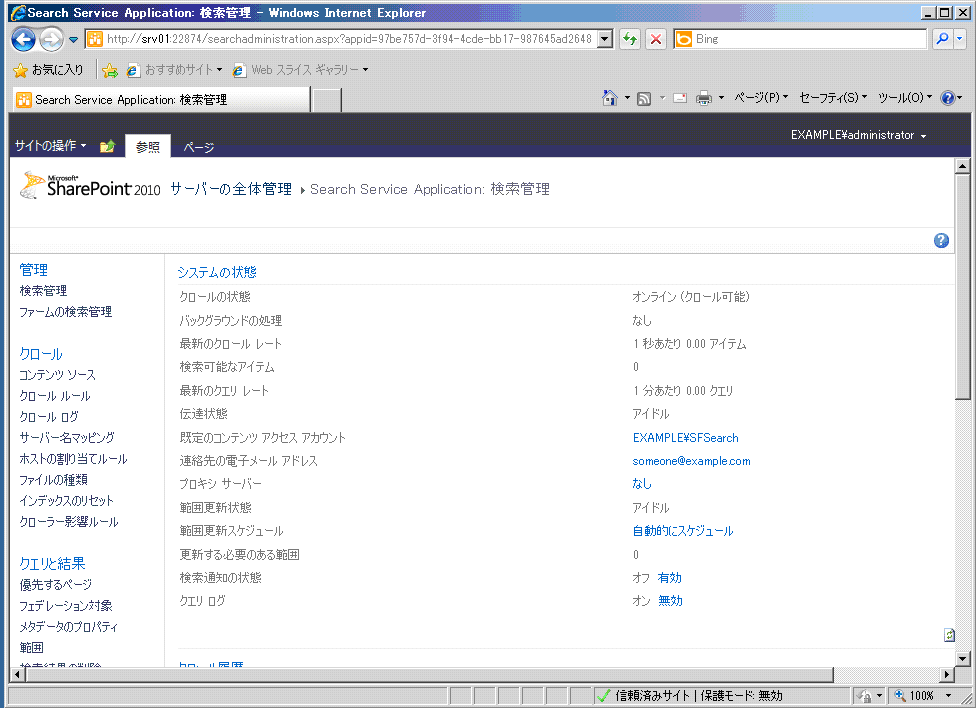
Task: Open a new blank browser tab
Action: (327, 100)
